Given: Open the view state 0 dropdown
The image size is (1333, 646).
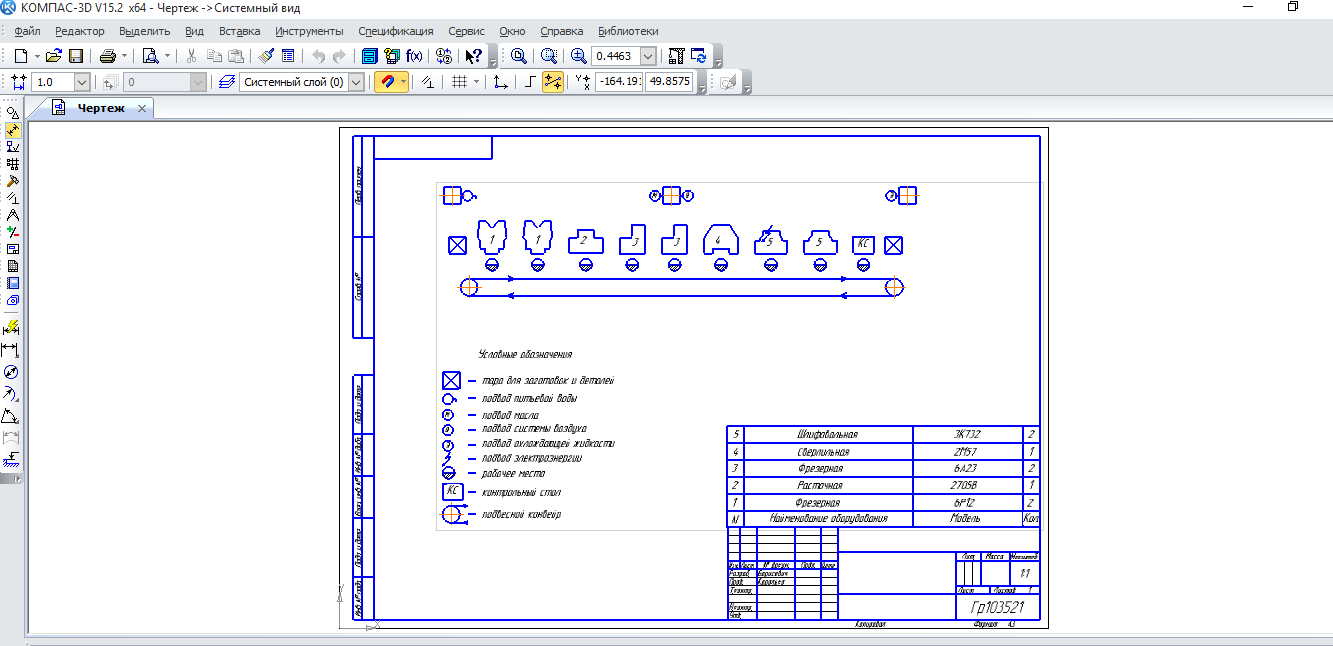Looking at the screenshot, I should (199, 82).
